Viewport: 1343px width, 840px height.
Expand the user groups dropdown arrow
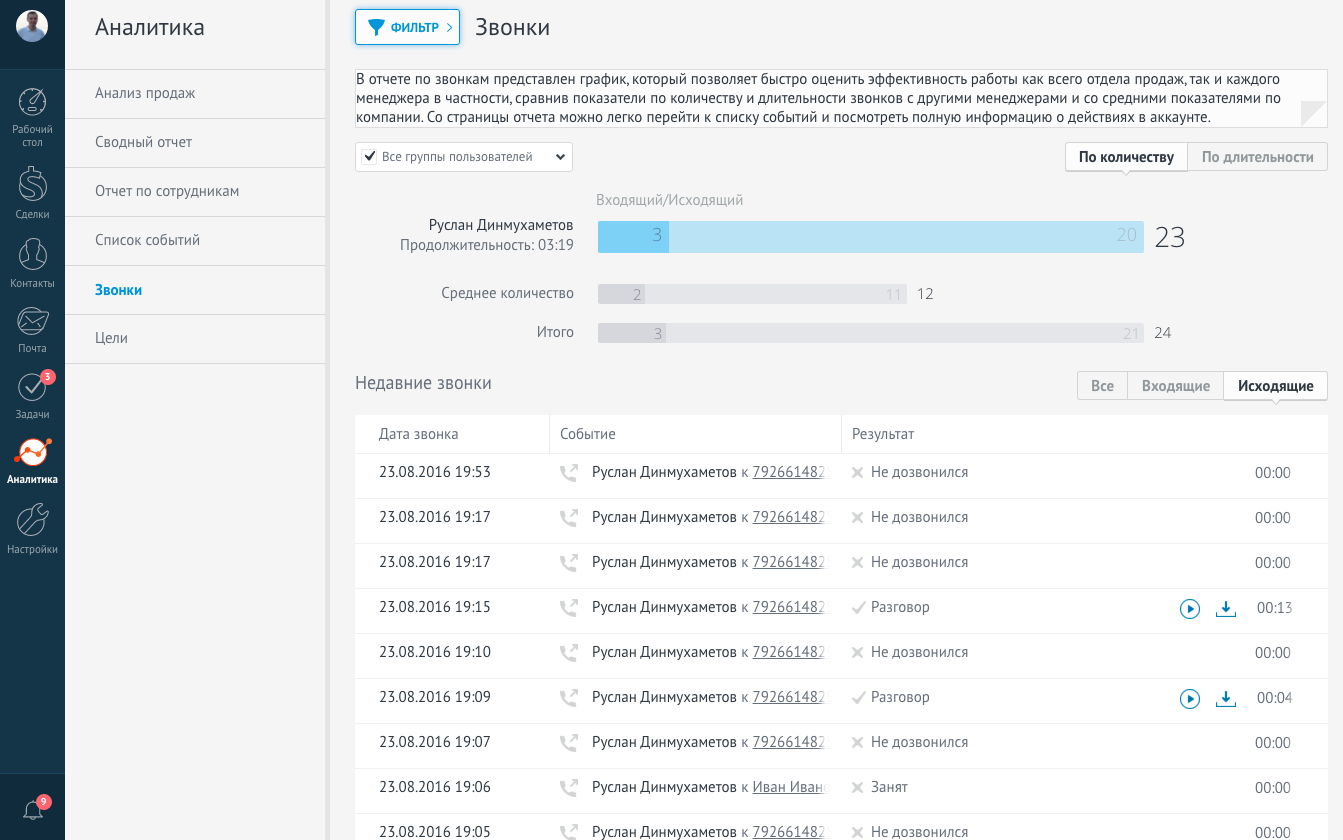tap(560, 157)
